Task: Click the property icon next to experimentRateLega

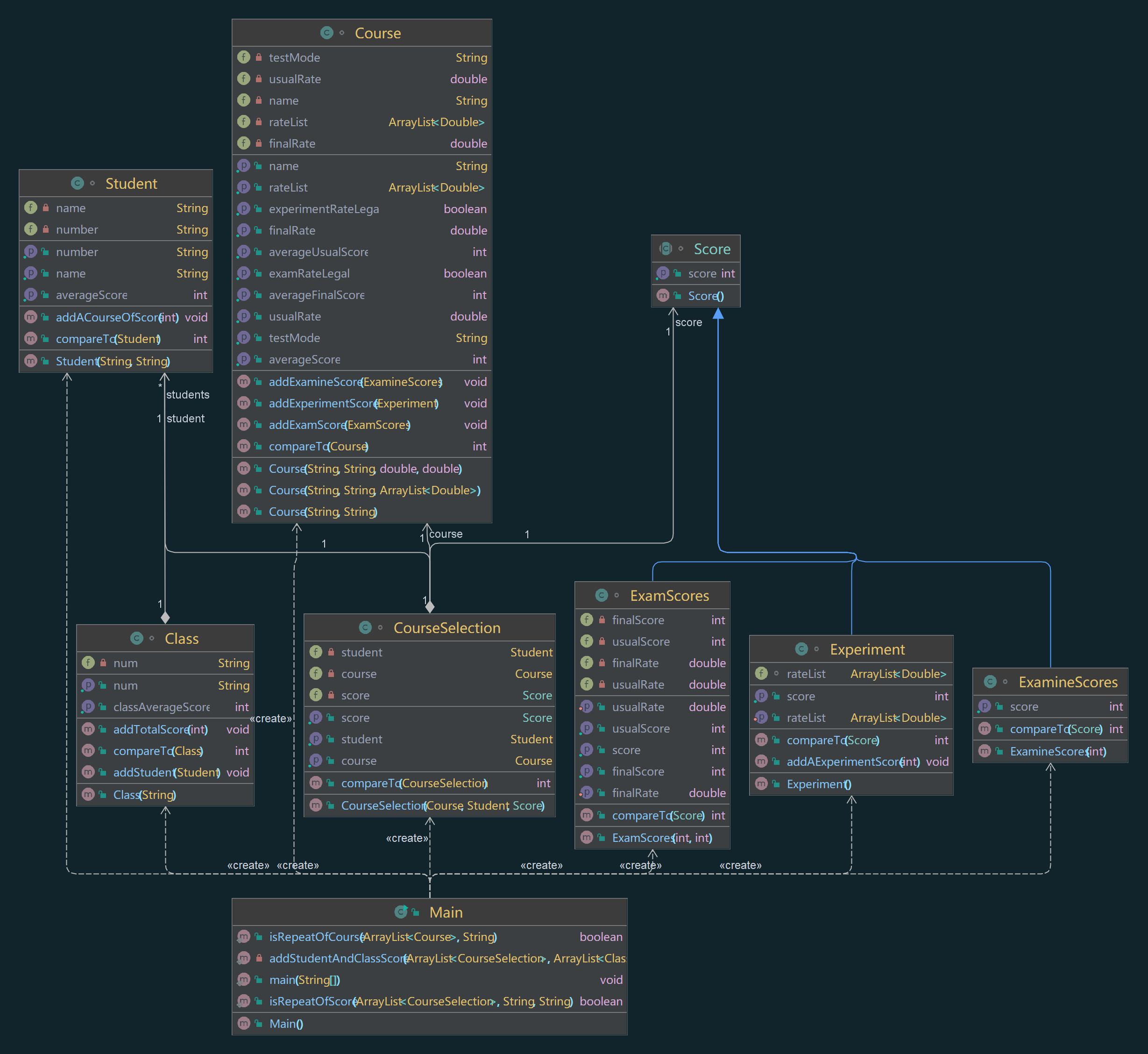Action: tap(244, 209)
